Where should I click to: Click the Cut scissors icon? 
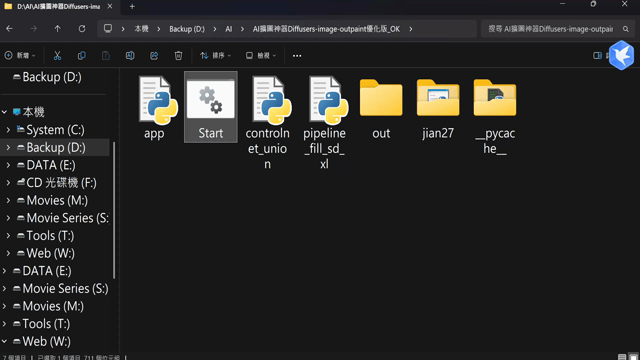(57, 56)
